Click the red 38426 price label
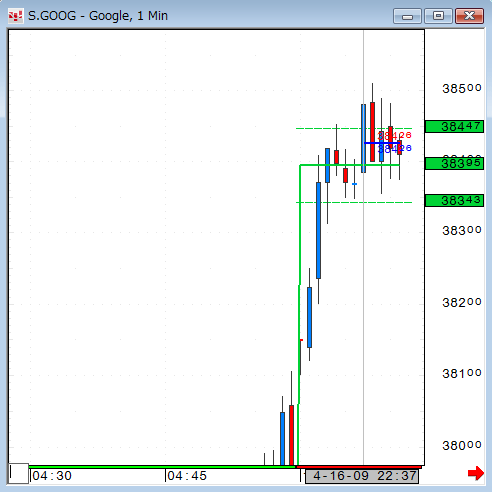The height and width of the screenshot is (492, 492). (x=395, y=135)
